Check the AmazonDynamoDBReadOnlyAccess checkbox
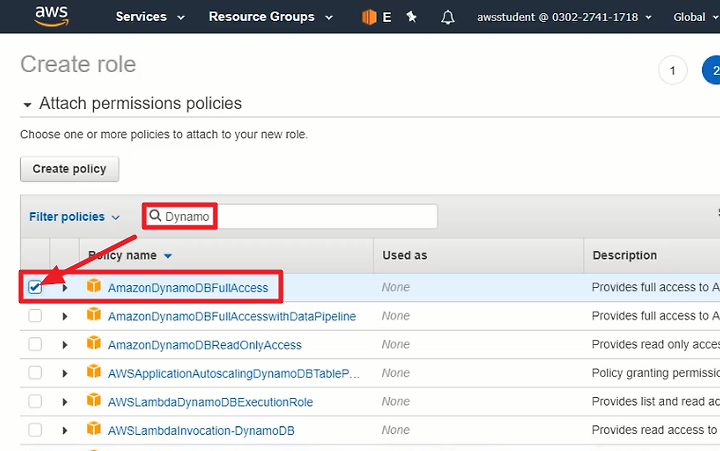Screen dimensions: 720x451 [35, 344]
